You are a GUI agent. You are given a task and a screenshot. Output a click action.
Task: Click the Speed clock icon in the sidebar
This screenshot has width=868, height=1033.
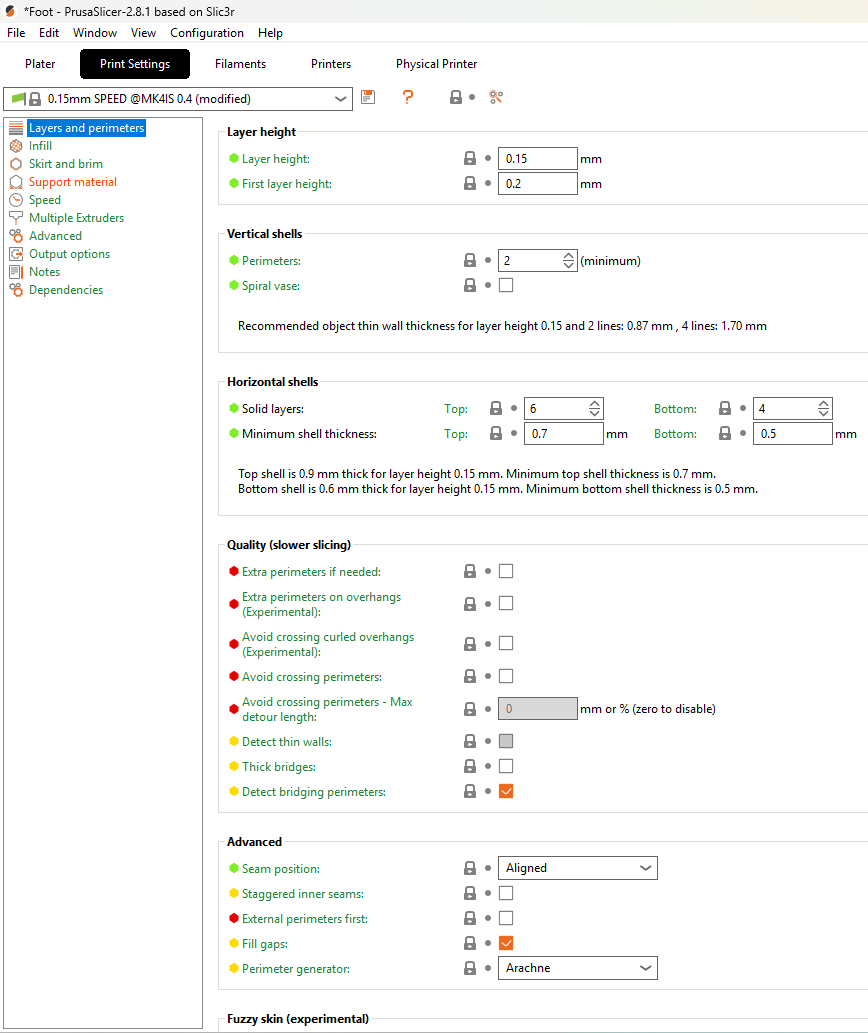pyautogui.click(x=16, y=200)
